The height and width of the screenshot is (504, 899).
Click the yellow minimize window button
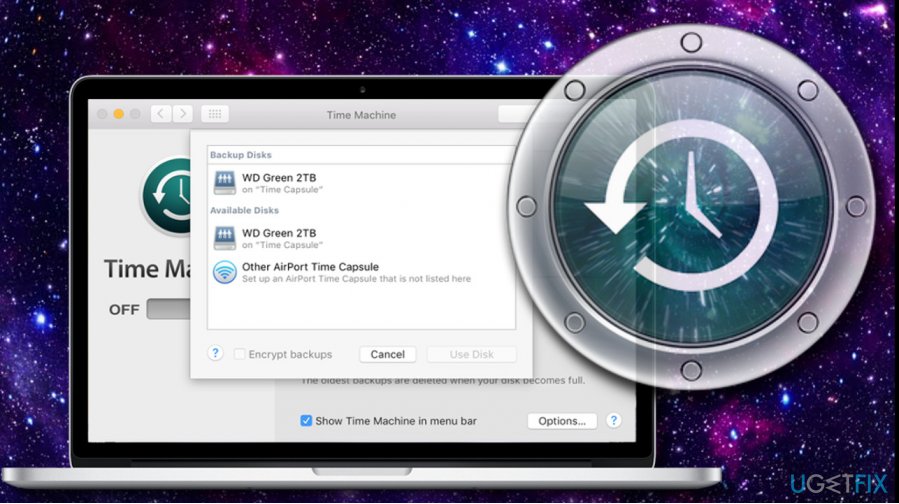coord(119,114)
